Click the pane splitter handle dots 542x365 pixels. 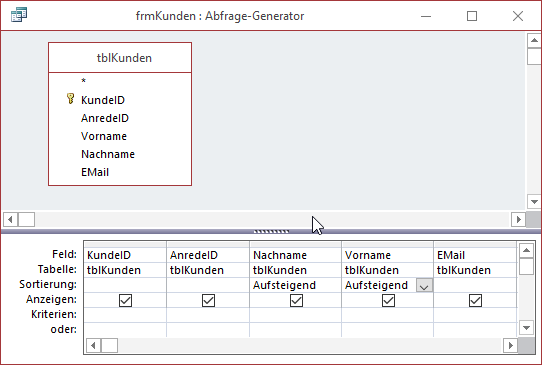tap(271, 232)
